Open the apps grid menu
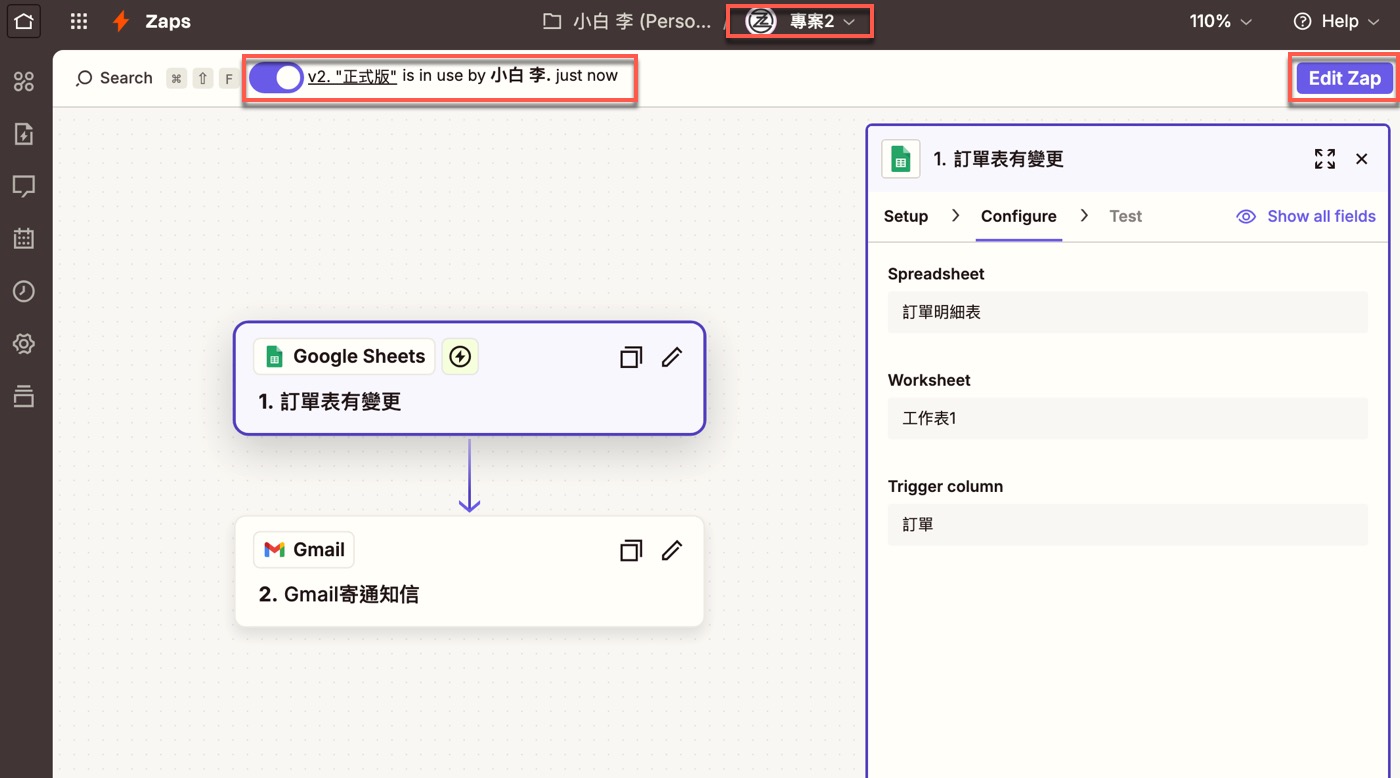The width and height of the screenshot is (1400, 778). [79, 21]
